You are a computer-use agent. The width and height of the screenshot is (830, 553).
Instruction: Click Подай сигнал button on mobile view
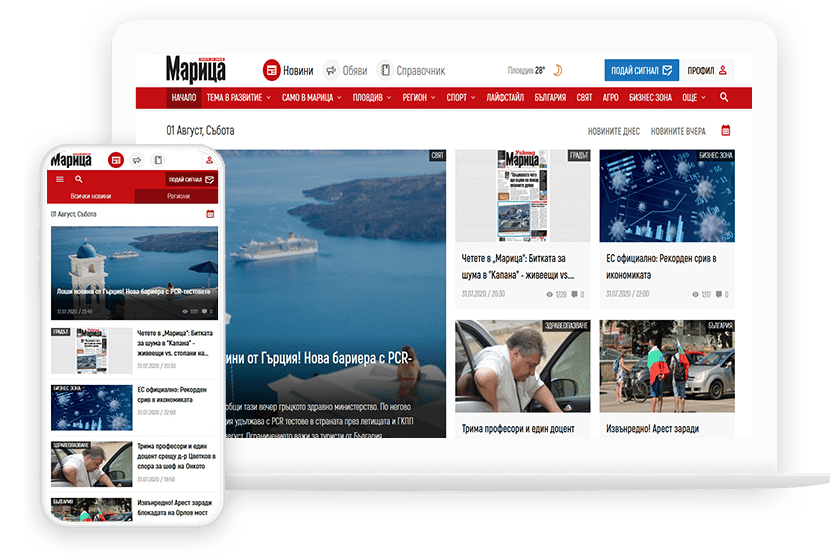coord(191,179)
